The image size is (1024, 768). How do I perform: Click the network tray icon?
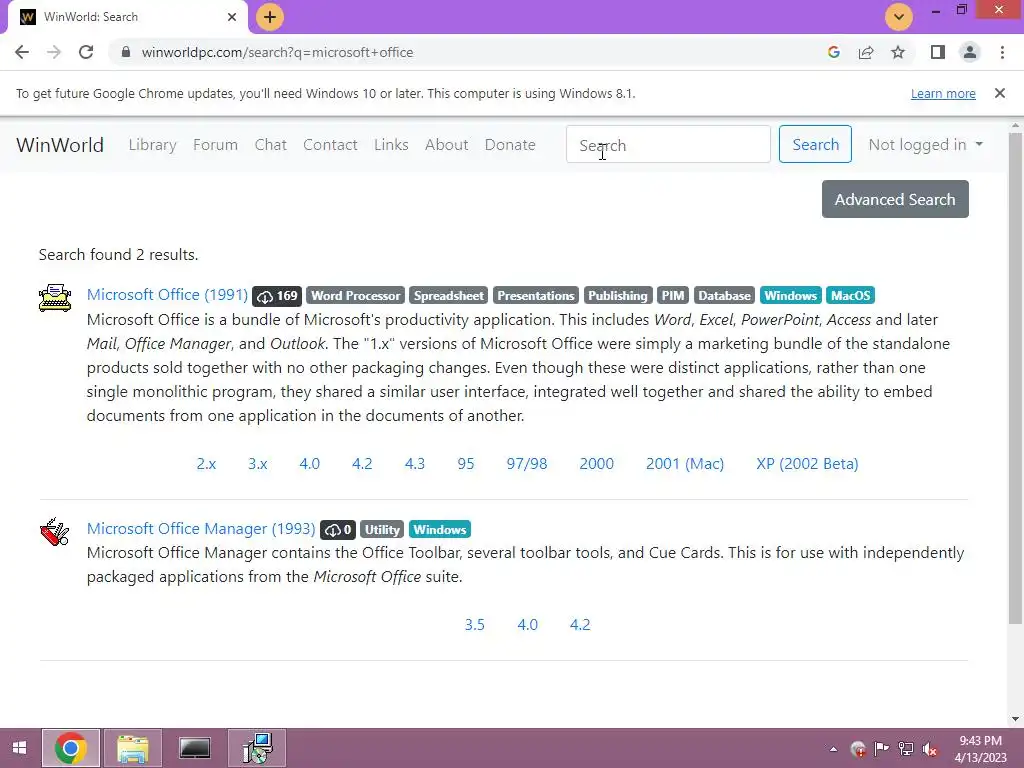(x=906, y=749)
